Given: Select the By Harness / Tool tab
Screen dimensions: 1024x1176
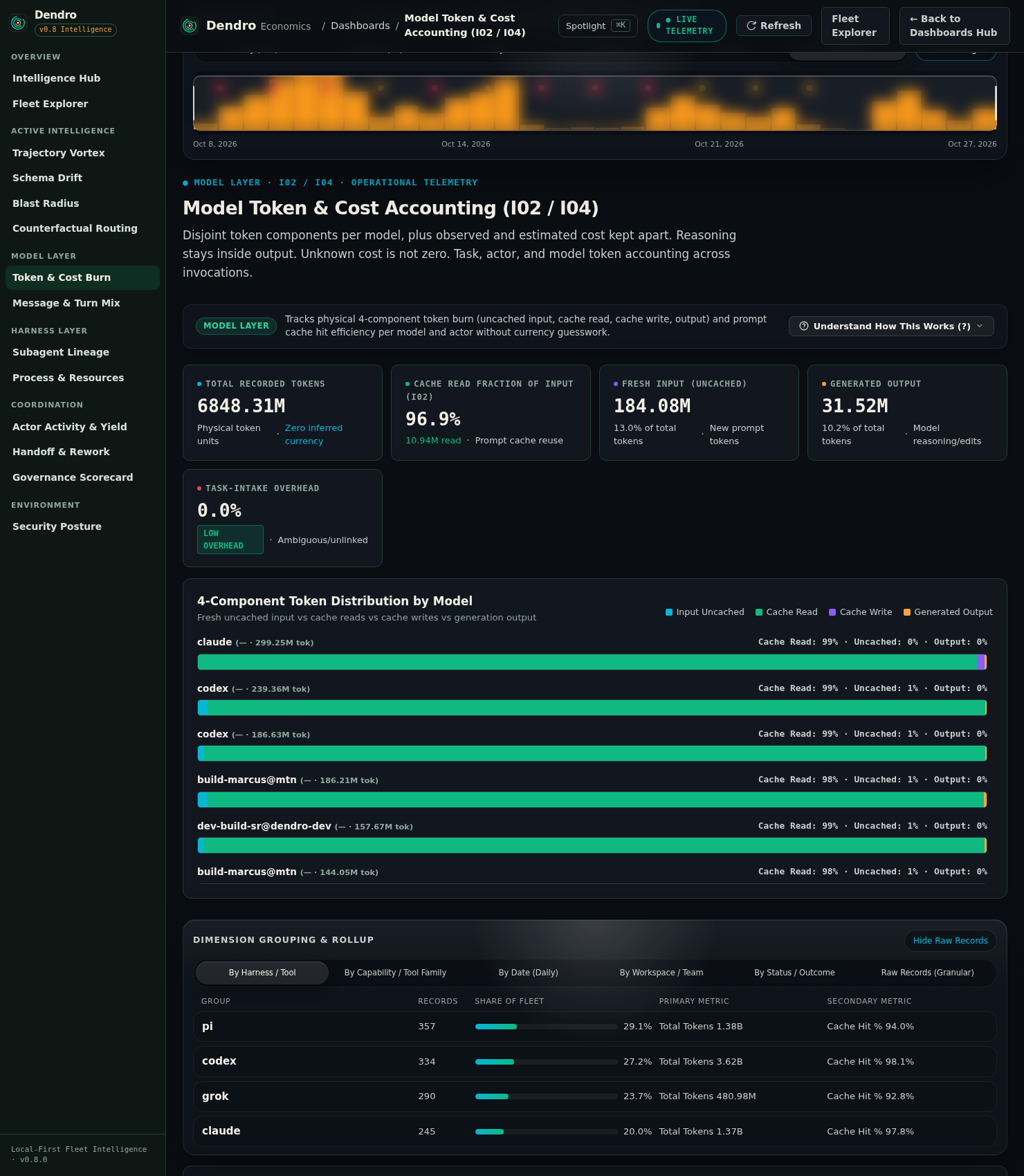Looking at the screenshot, I should pyautogui.click(x=262, y=973).
